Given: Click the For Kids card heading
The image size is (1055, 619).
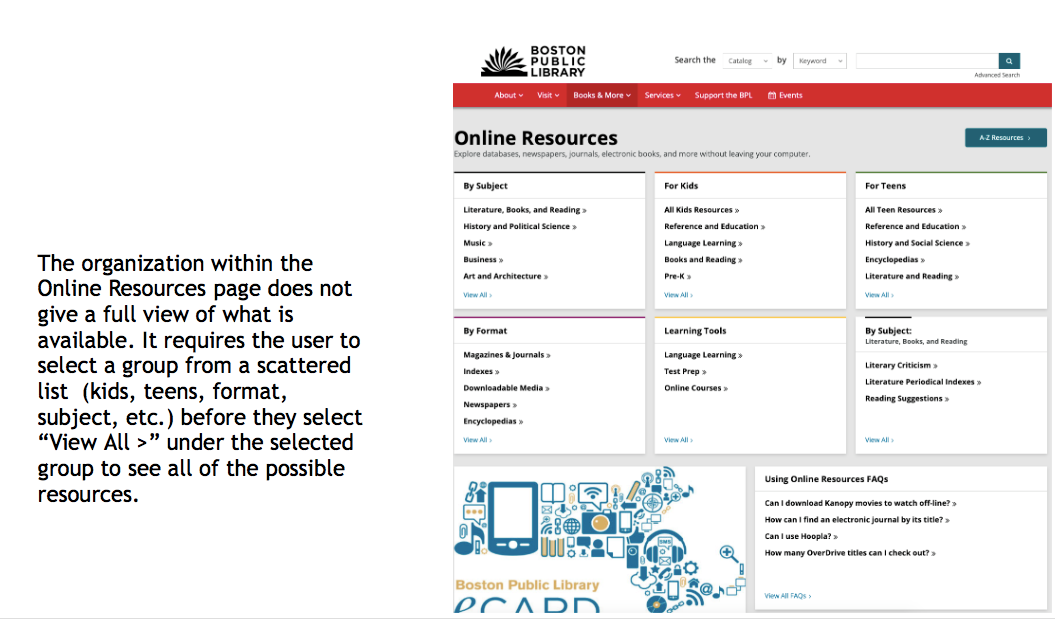Looking at the screenshot, I should pyautogui.click(x=681, y=186).
